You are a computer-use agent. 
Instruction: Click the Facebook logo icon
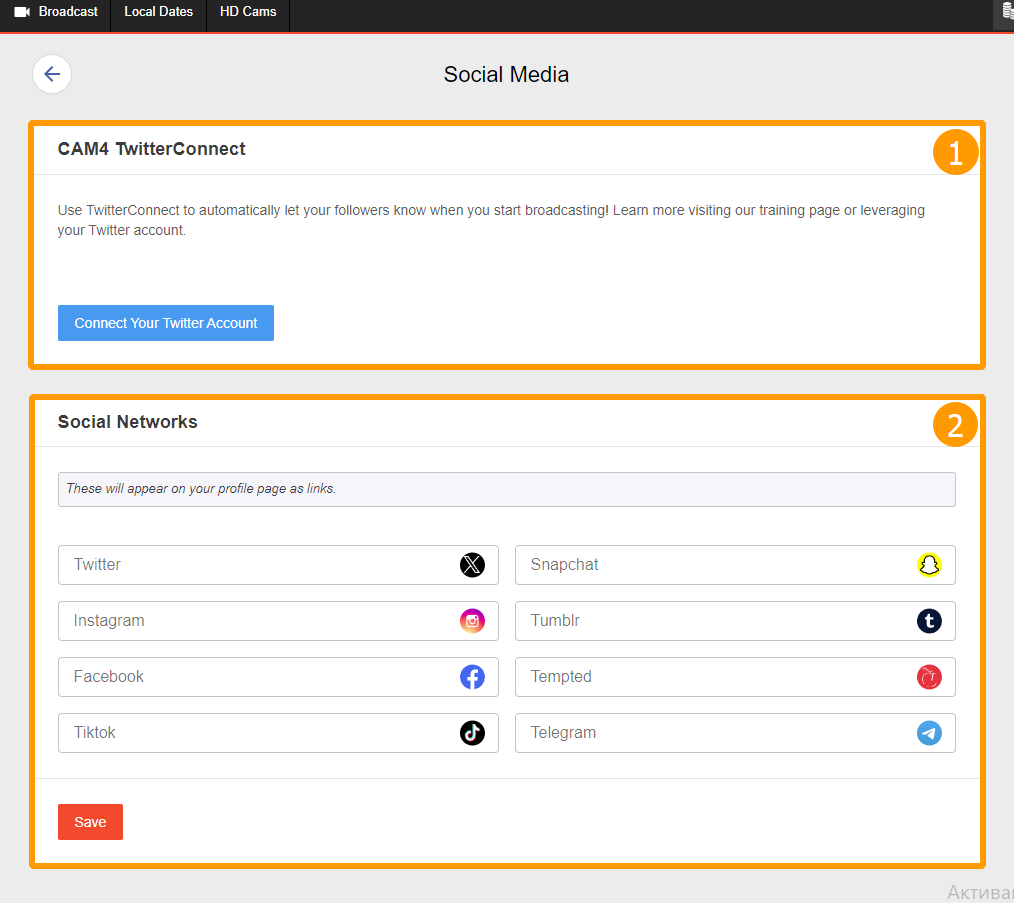(472, 677)
